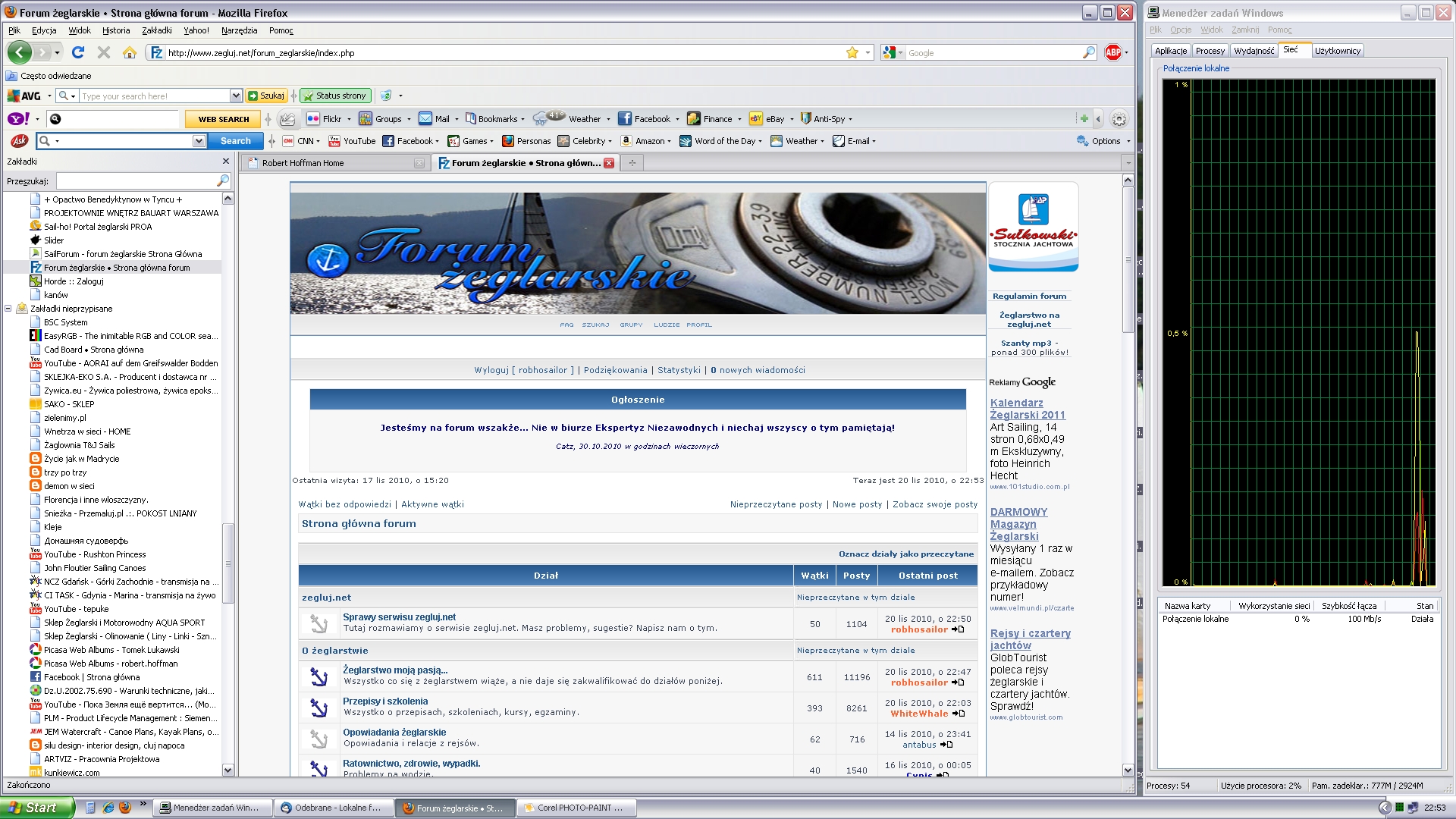Open the list all tabs dropdown
Screen dimensions: 1456x819
1128,163
